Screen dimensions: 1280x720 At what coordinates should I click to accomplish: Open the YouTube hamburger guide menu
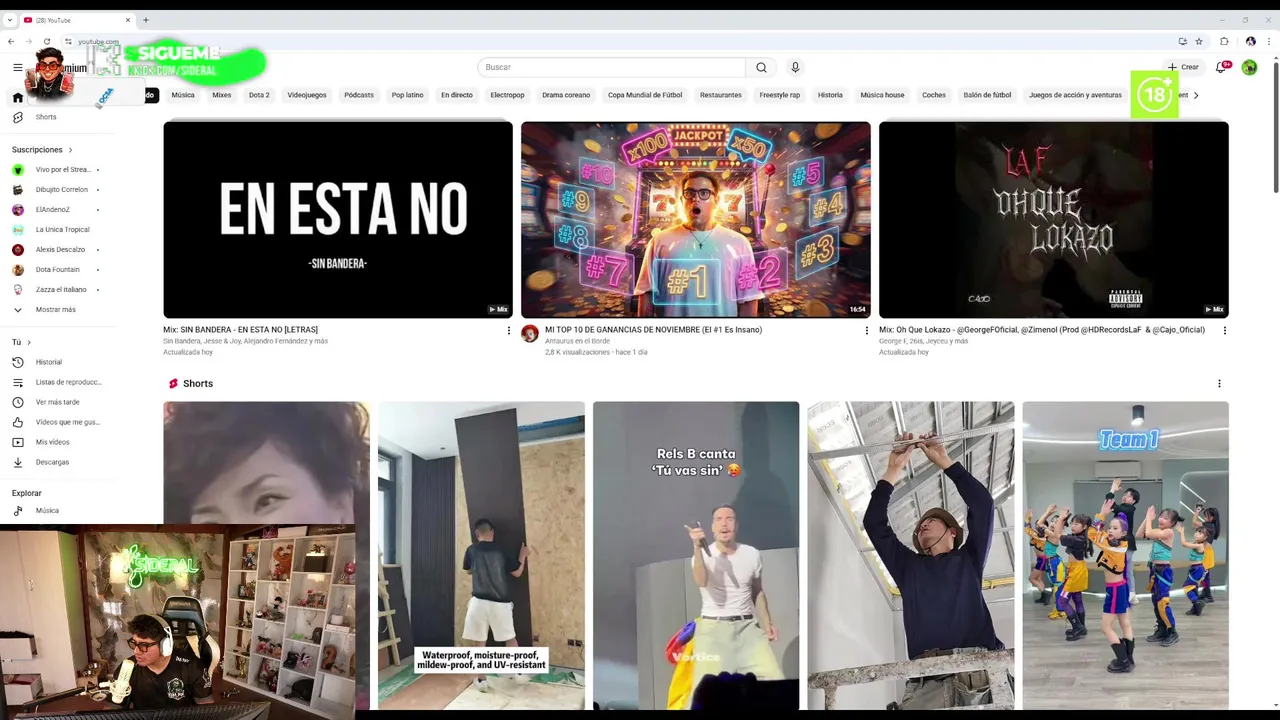(17, 67)
